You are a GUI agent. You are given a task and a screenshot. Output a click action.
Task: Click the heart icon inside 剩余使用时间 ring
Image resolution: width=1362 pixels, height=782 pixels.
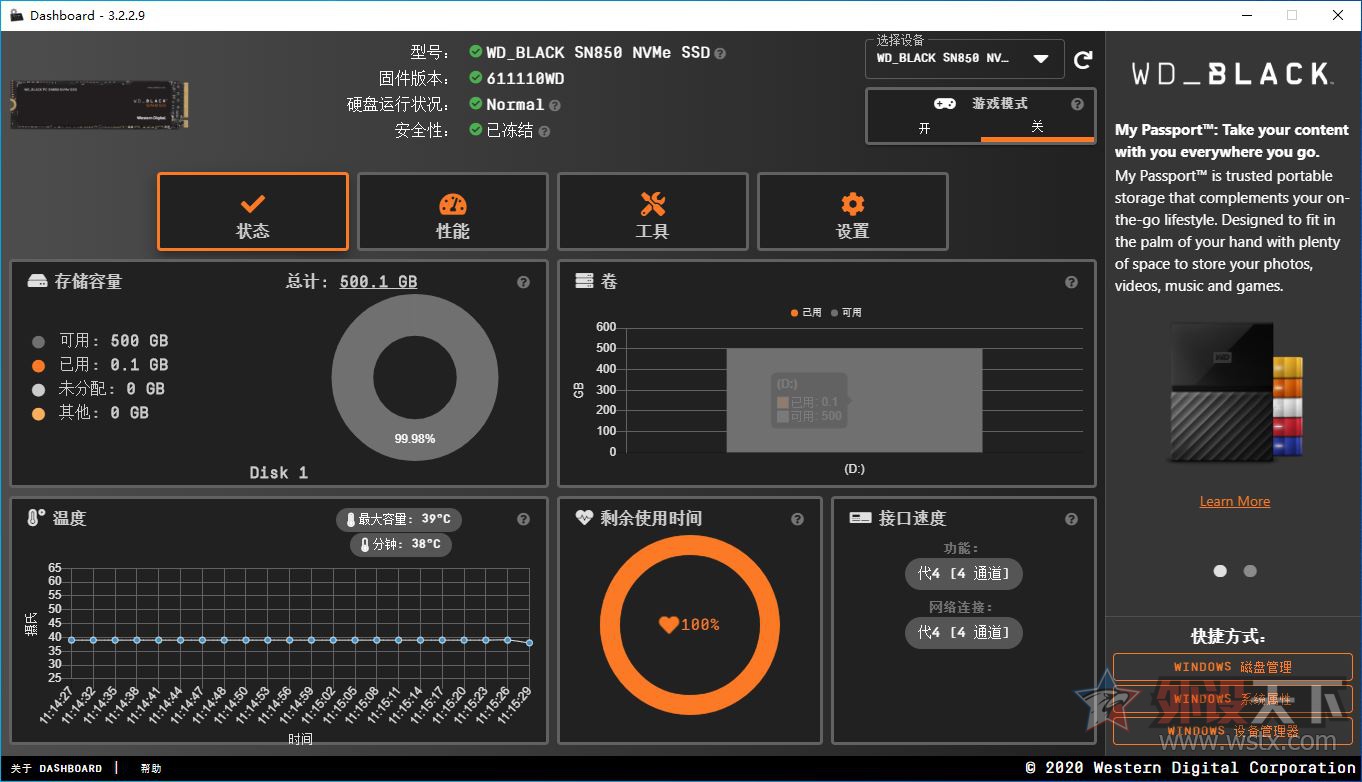point(668,623)
